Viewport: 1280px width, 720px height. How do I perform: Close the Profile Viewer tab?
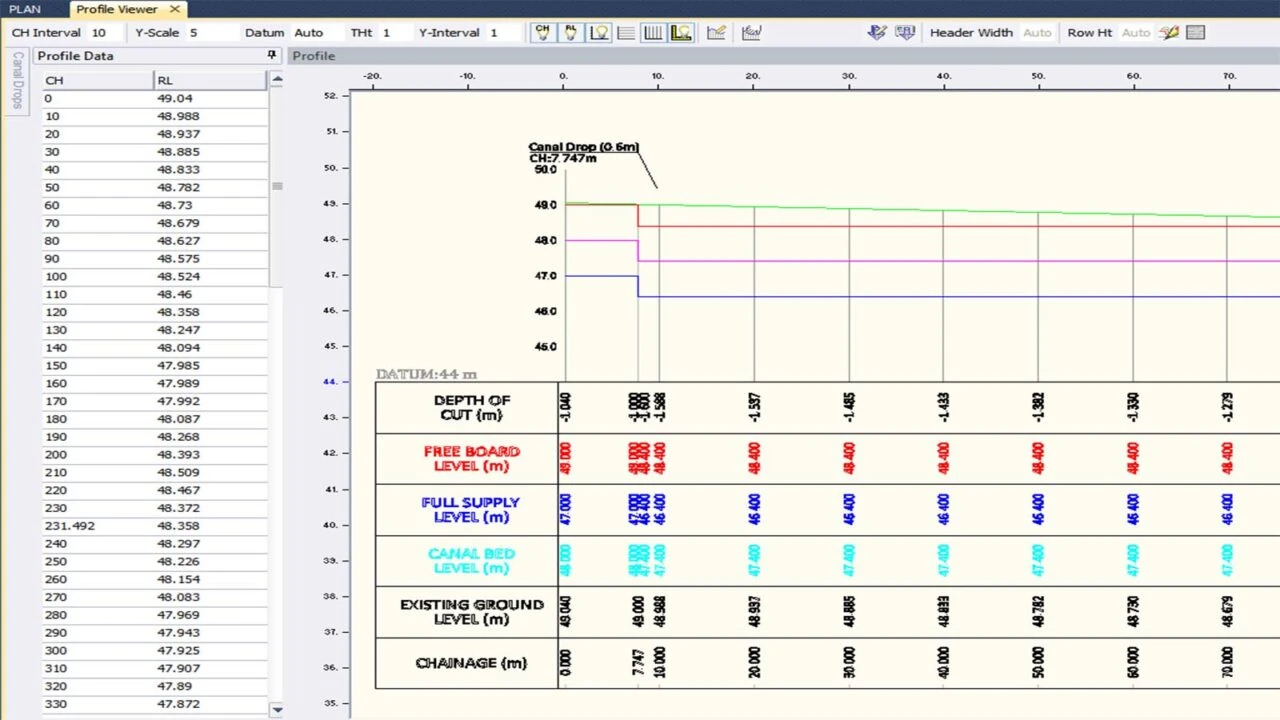click(x=175, y=9)
